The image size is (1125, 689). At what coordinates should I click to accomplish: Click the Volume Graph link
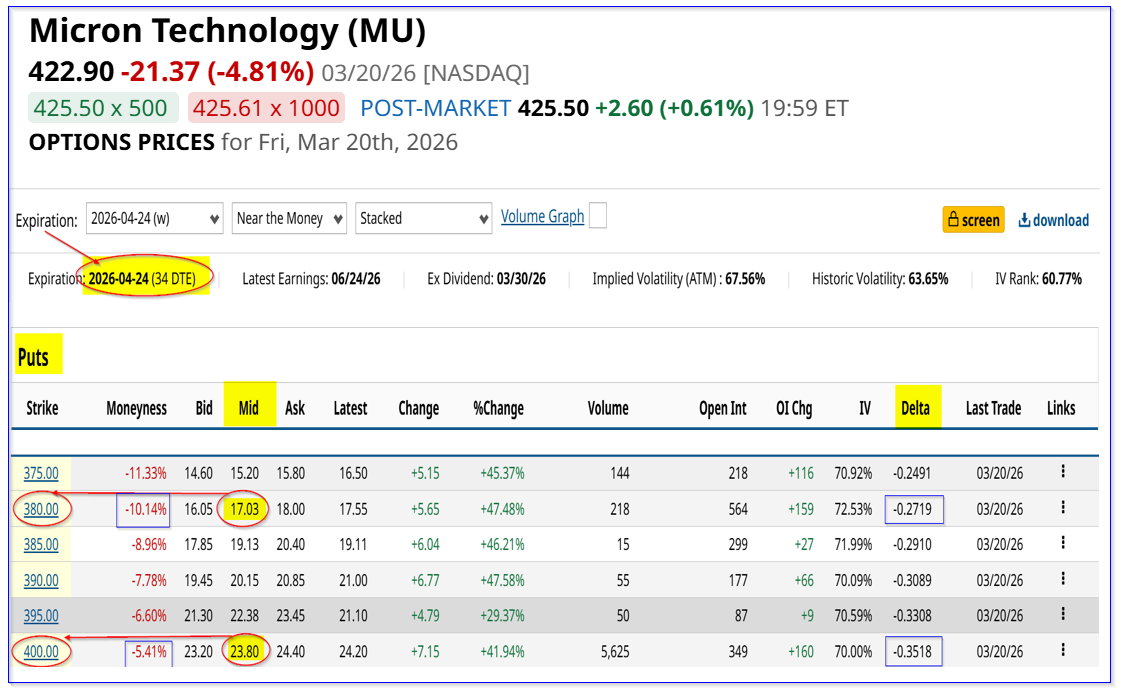point(542,216)
